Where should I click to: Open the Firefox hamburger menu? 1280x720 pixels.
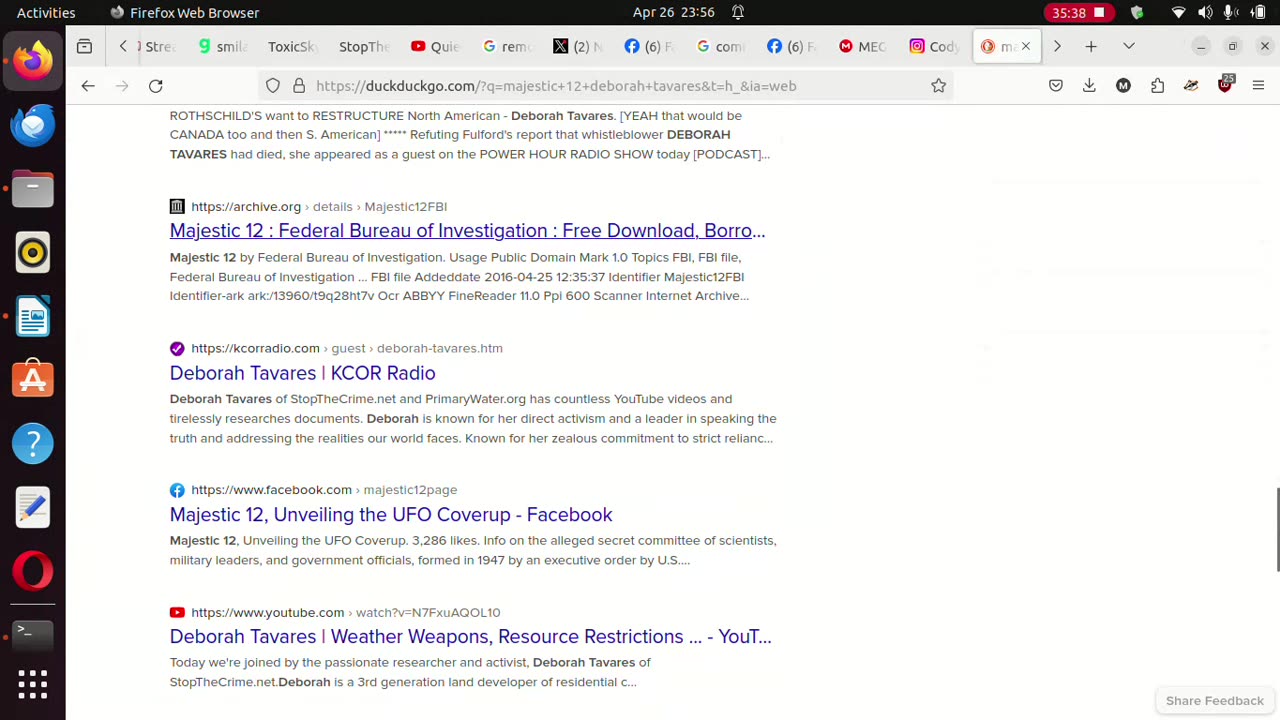click(1258, 86)
